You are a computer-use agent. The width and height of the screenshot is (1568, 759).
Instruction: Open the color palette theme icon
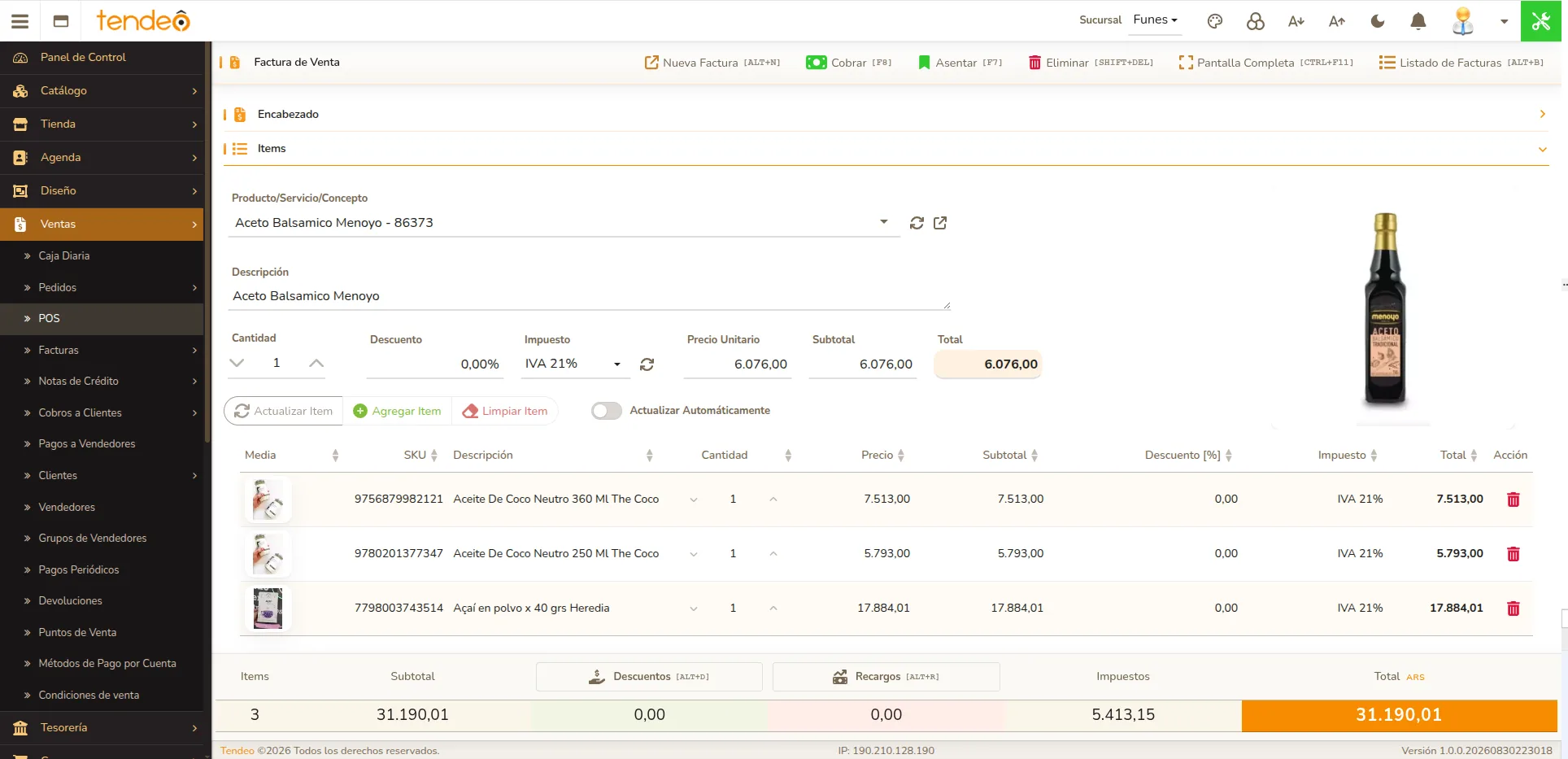pyautogui.click(x=1215, y=21)
